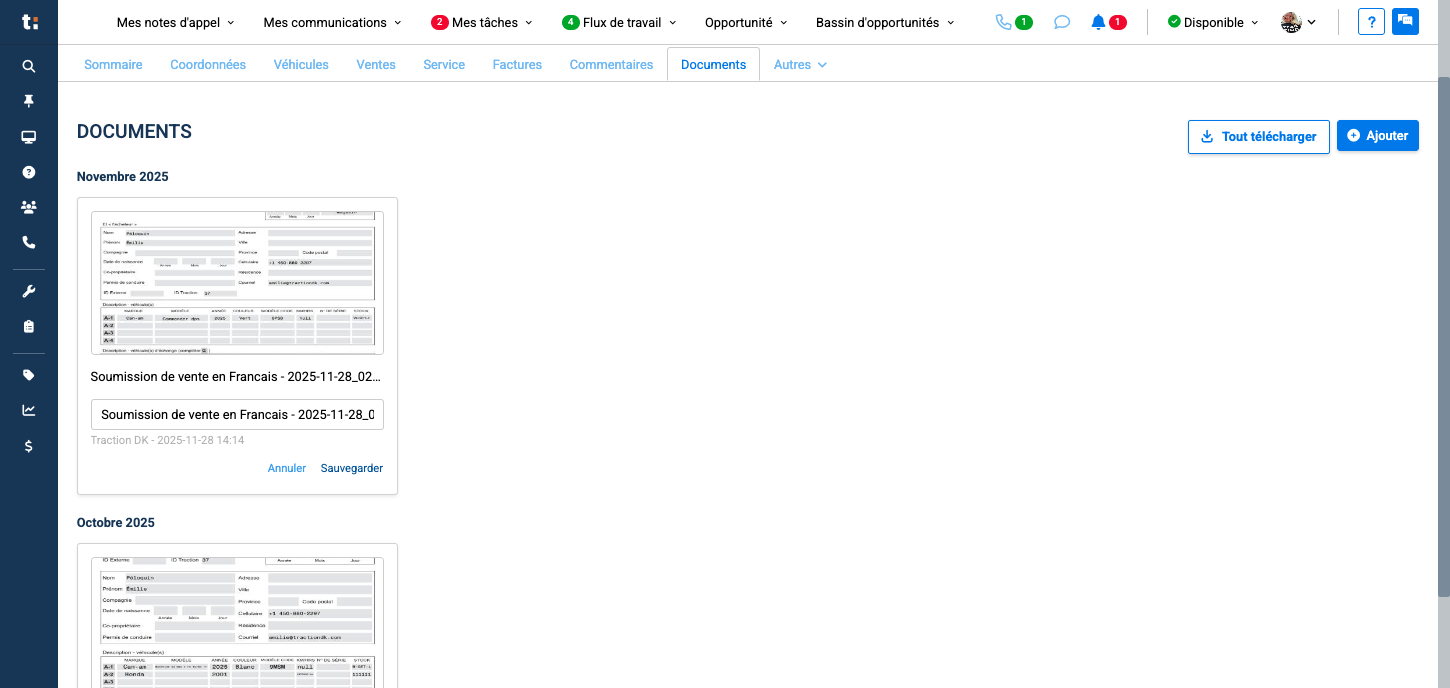Click the desktop/monitor icon in the sidebar
Screen dimensions: 1450x688
pyautogui.click(x=28, y=136)
